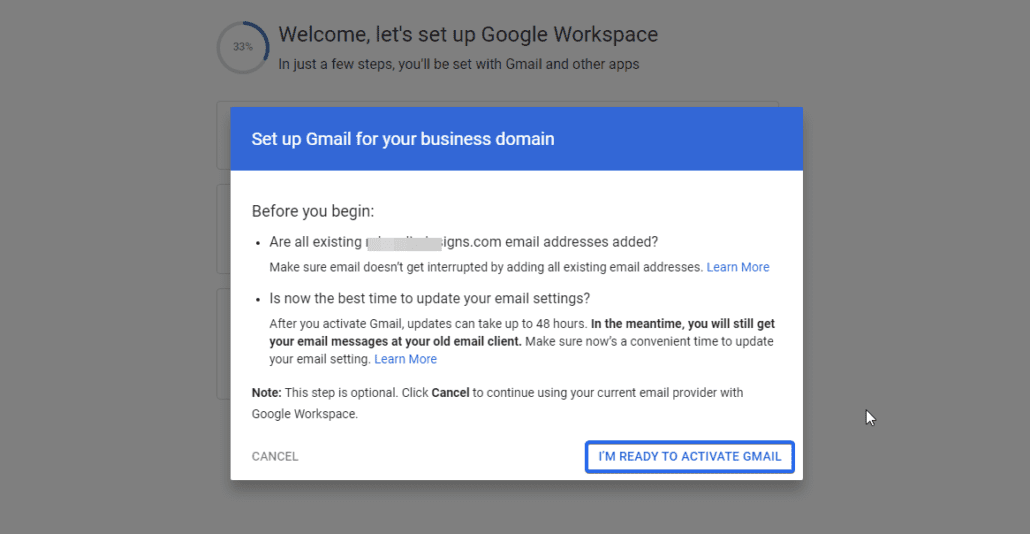Viewport: 1030px width, 534px height.
Task: Click the 'Note: This step is optional' paragraph
Action: click(x=497, y=403)
